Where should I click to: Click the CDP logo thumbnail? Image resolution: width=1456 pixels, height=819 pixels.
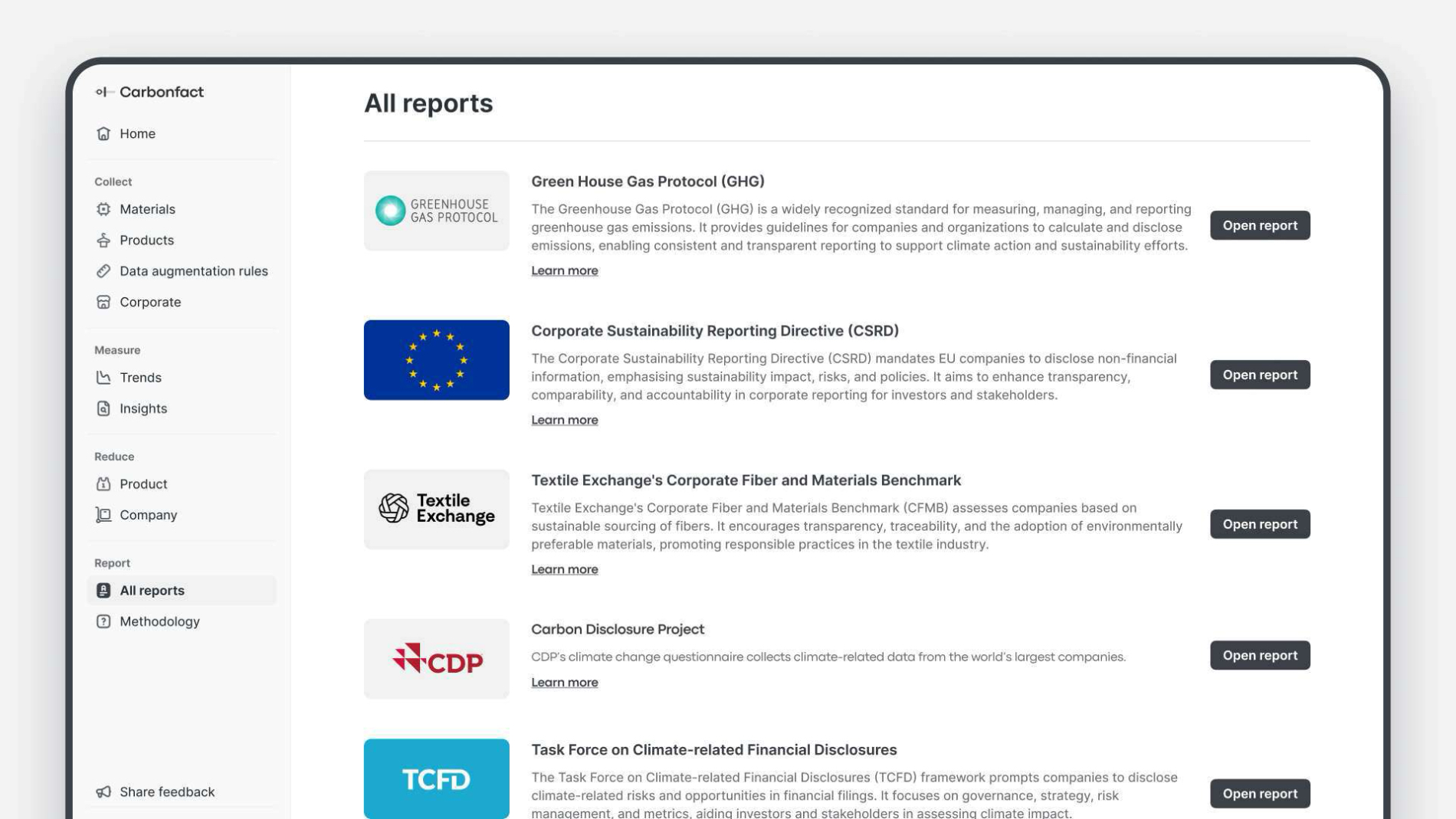coord(437,659)
